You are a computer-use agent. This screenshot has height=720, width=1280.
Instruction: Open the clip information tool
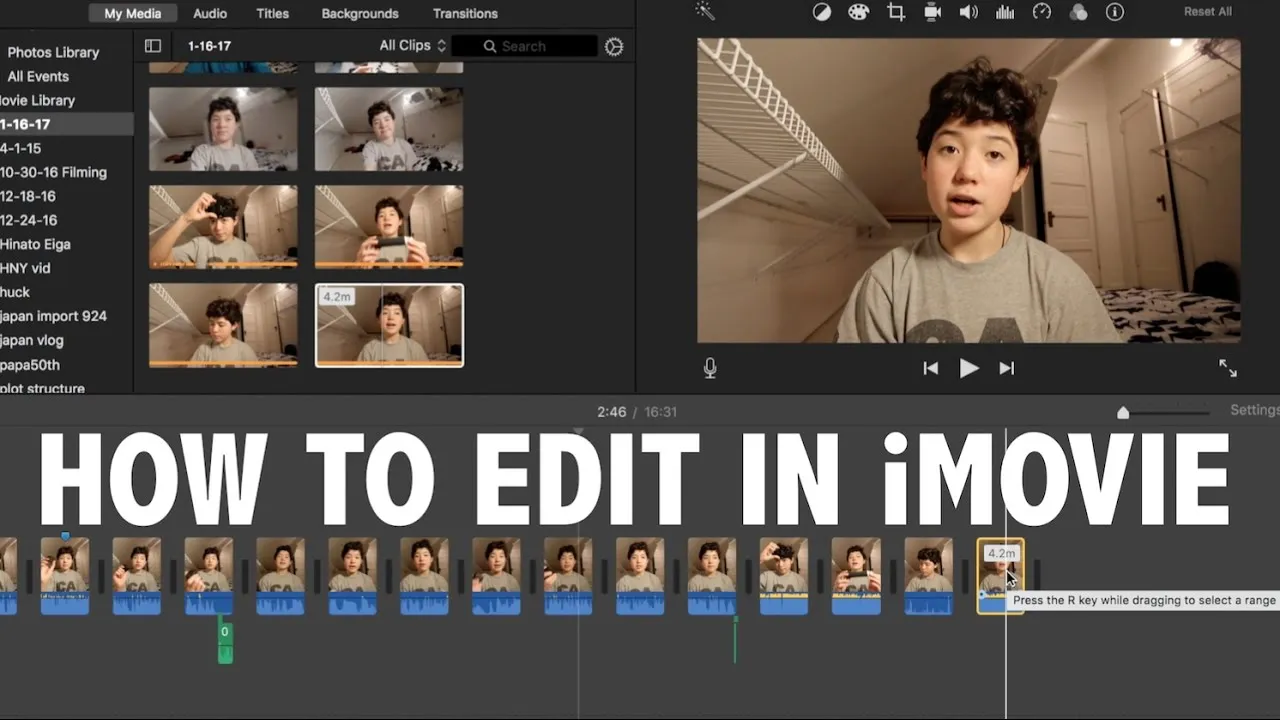click(1114, 12)
